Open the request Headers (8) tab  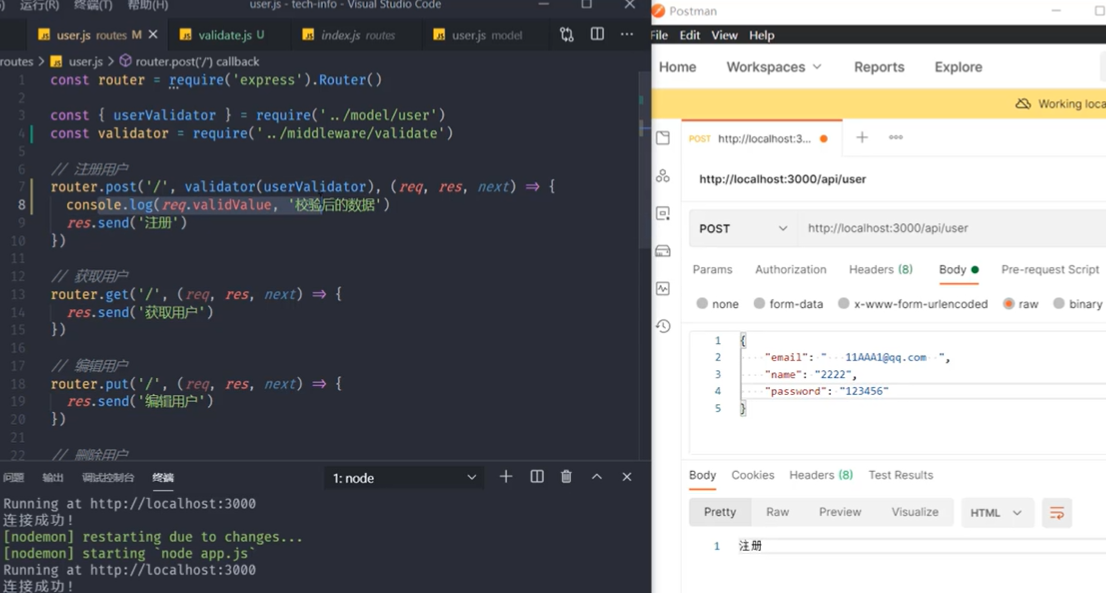(880, 269)
